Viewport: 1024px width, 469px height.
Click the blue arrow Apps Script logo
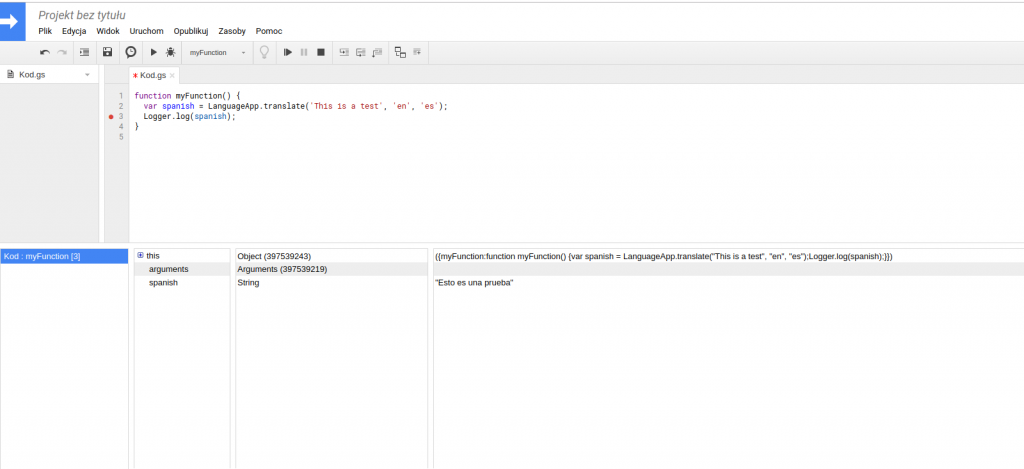[12, 22]
